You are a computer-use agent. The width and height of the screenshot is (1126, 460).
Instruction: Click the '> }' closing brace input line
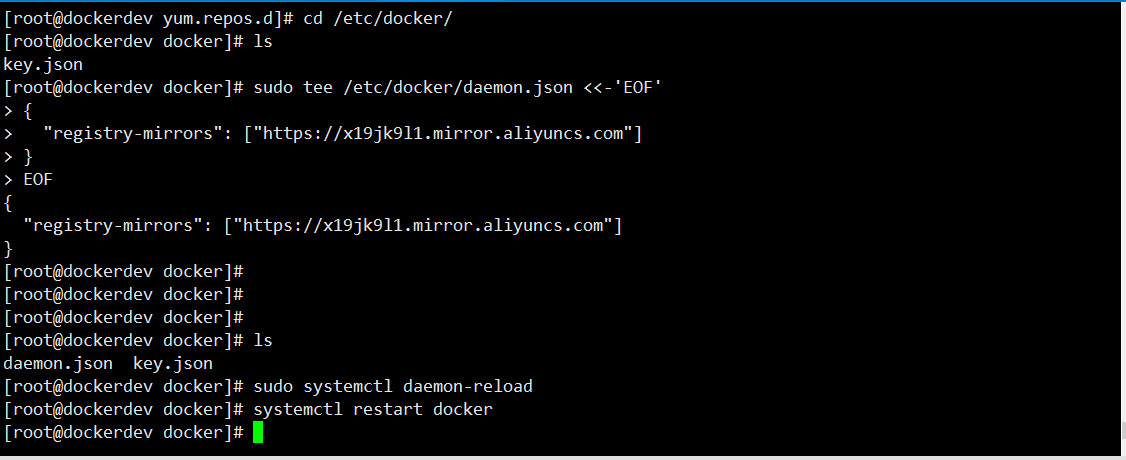click(x=18, y=156)
